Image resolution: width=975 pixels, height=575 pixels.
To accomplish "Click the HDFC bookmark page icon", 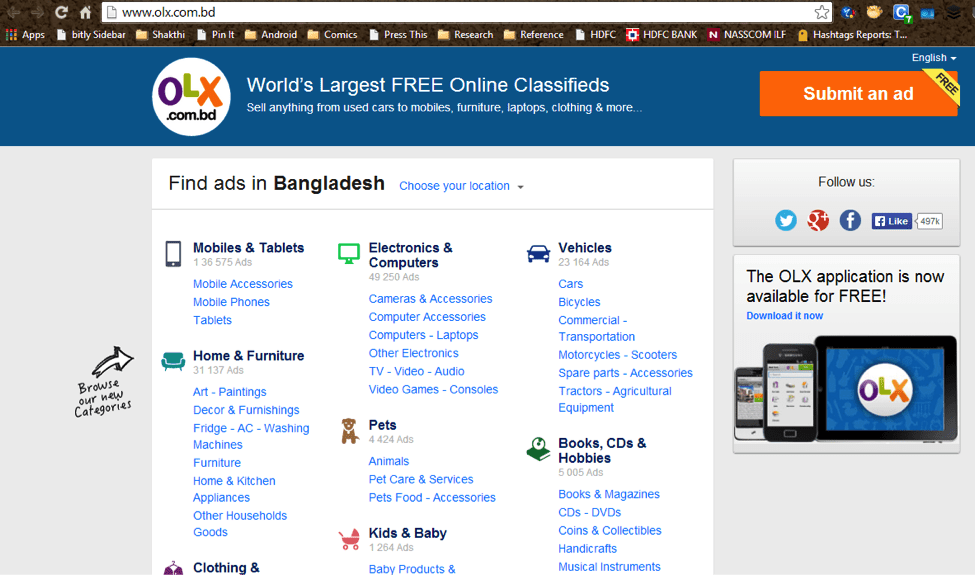I will pyautogui.click(x=580, y=35).
